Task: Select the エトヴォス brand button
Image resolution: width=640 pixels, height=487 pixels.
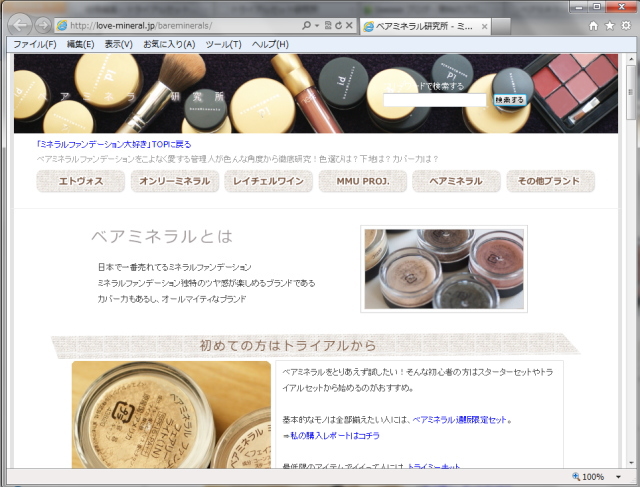Action: tap(81, 181)
